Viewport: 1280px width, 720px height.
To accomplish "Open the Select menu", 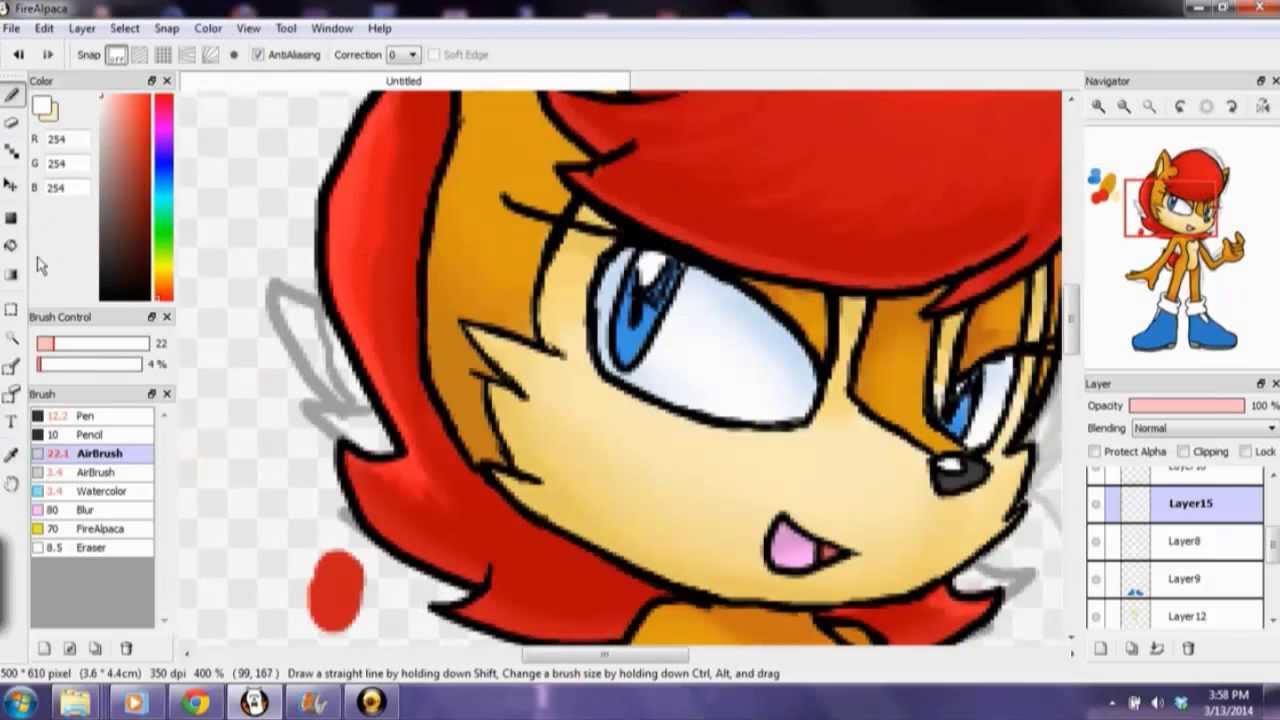I will click(x=125, y=29).
